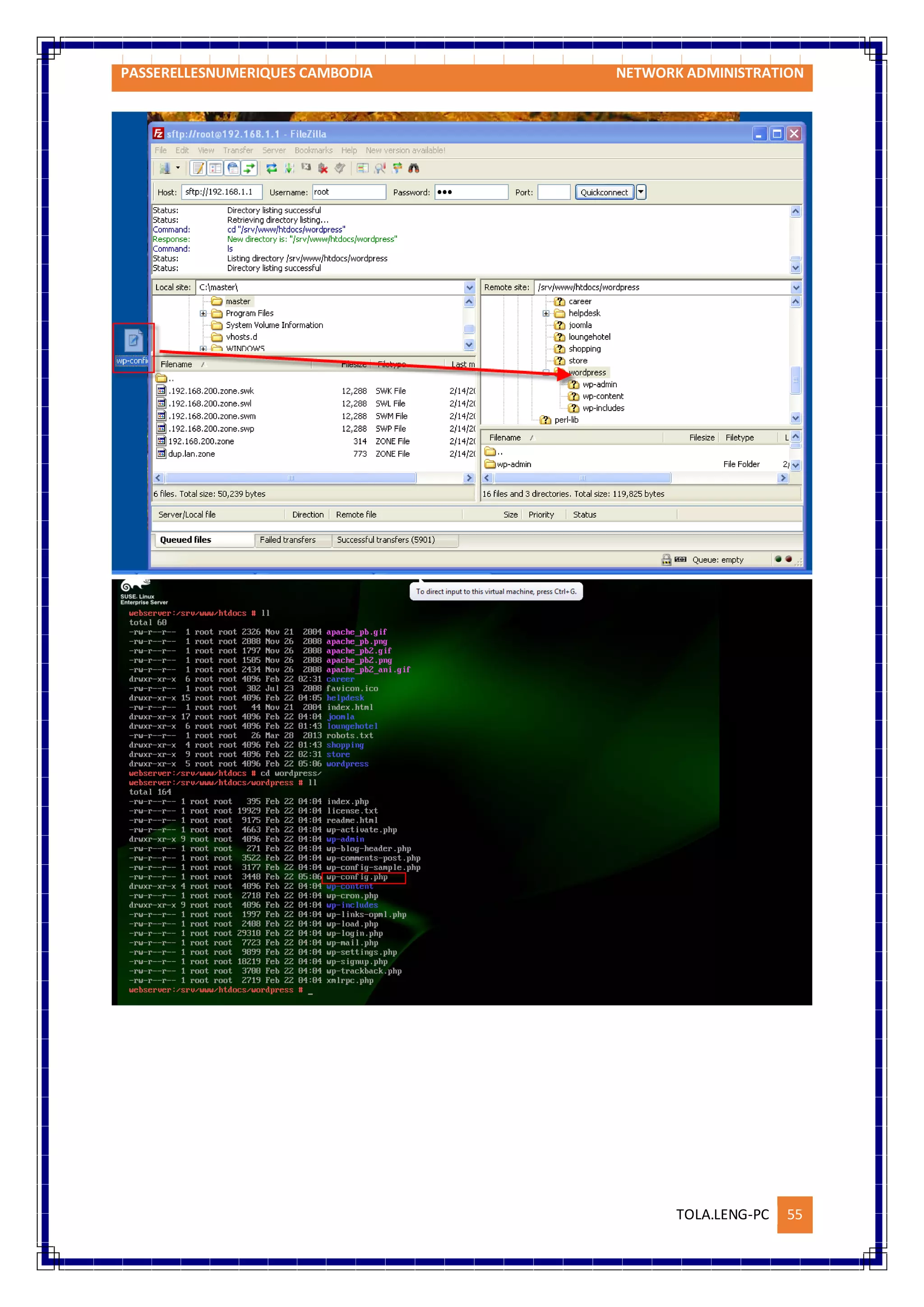This screenshot has width=924, height=1307.
Task: Toggle synchronized browsing icon
Action: point(397,168)
